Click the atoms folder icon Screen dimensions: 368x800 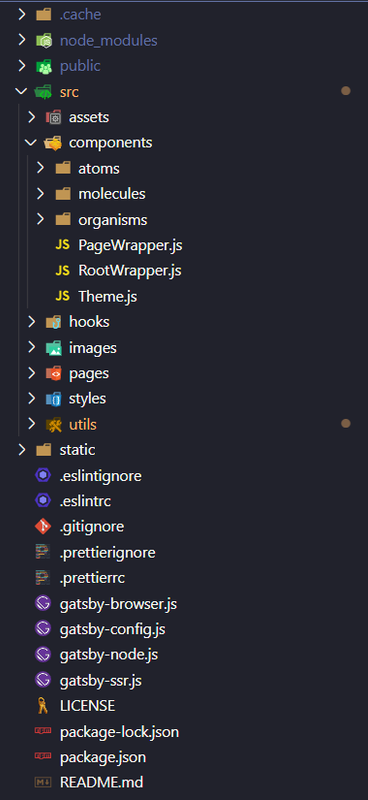[63, 168]
